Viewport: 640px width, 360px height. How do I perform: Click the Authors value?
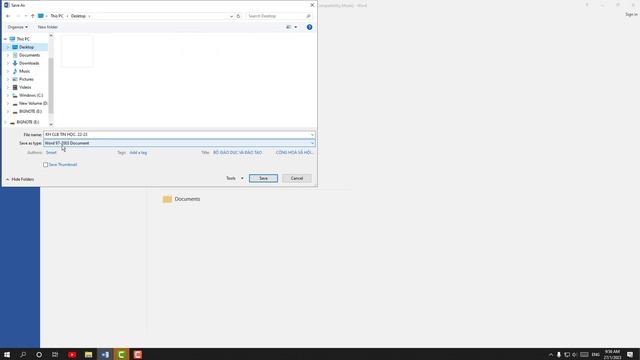pyautogui.click(x=51, y=153)
